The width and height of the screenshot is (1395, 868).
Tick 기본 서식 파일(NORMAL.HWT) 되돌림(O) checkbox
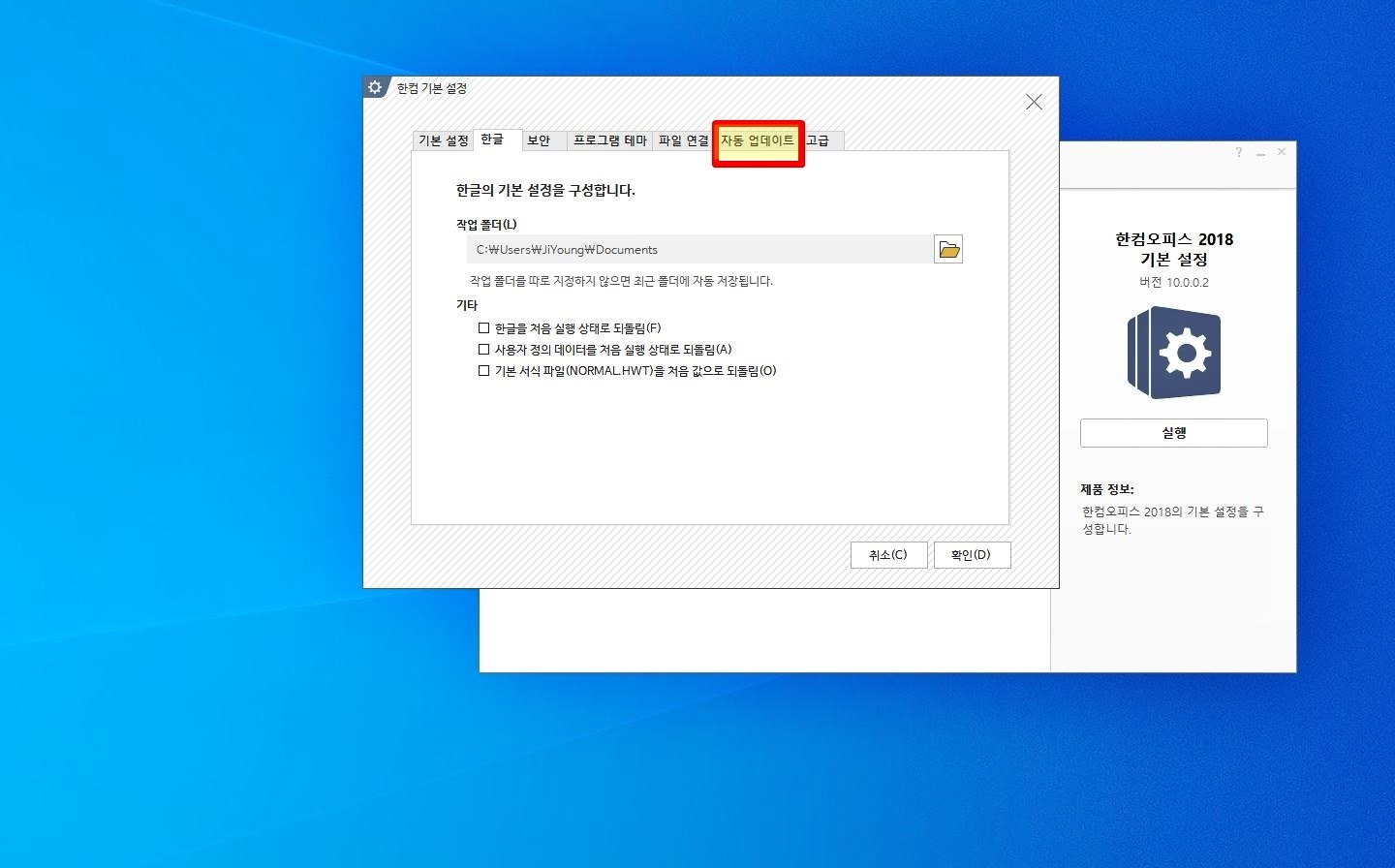[x=627, y=371]
